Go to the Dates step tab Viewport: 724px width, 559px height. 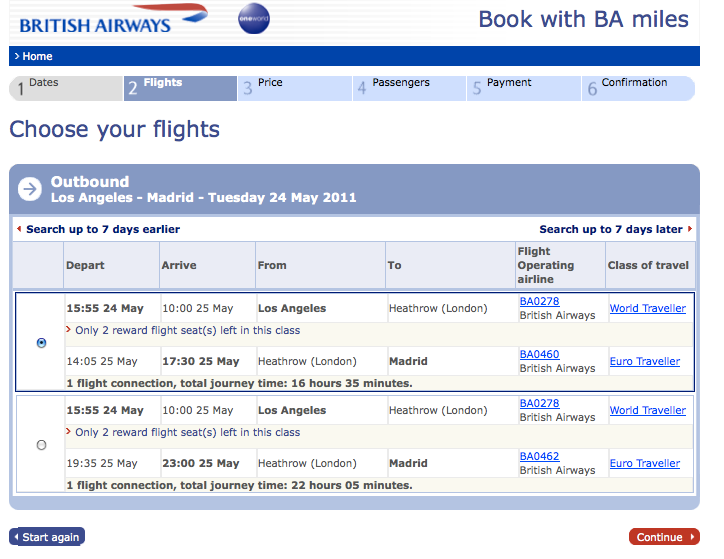[66, 88]
